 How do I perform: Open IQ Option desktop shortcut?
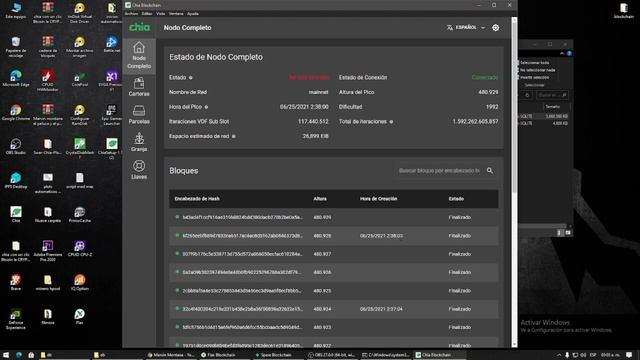tap(80, 282)
